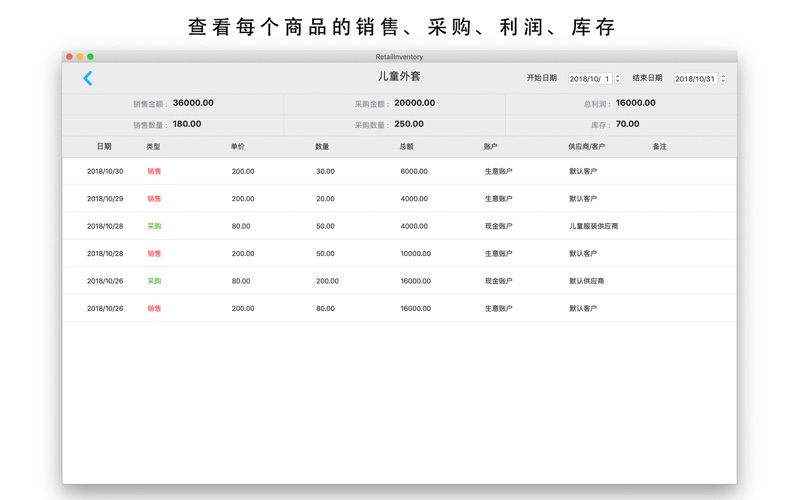The width and height of the screenshot is (800, 500).
Task: Click the end date (结束日期) field
Action: pyautogui.click(x=694, y=78)
